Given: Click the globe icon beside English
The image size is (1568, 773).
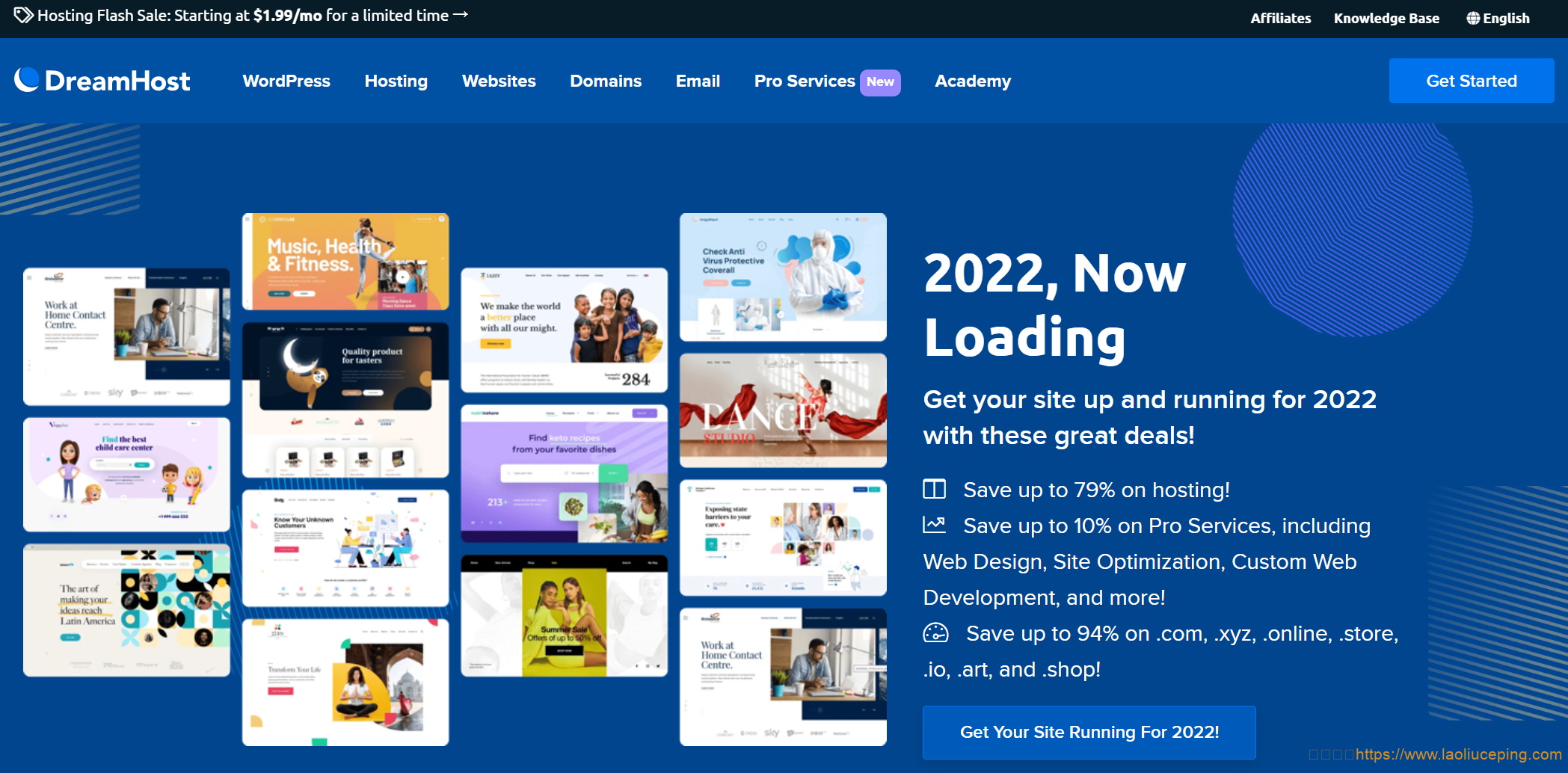Looking at the screenshot, I should click(1473, 19).
